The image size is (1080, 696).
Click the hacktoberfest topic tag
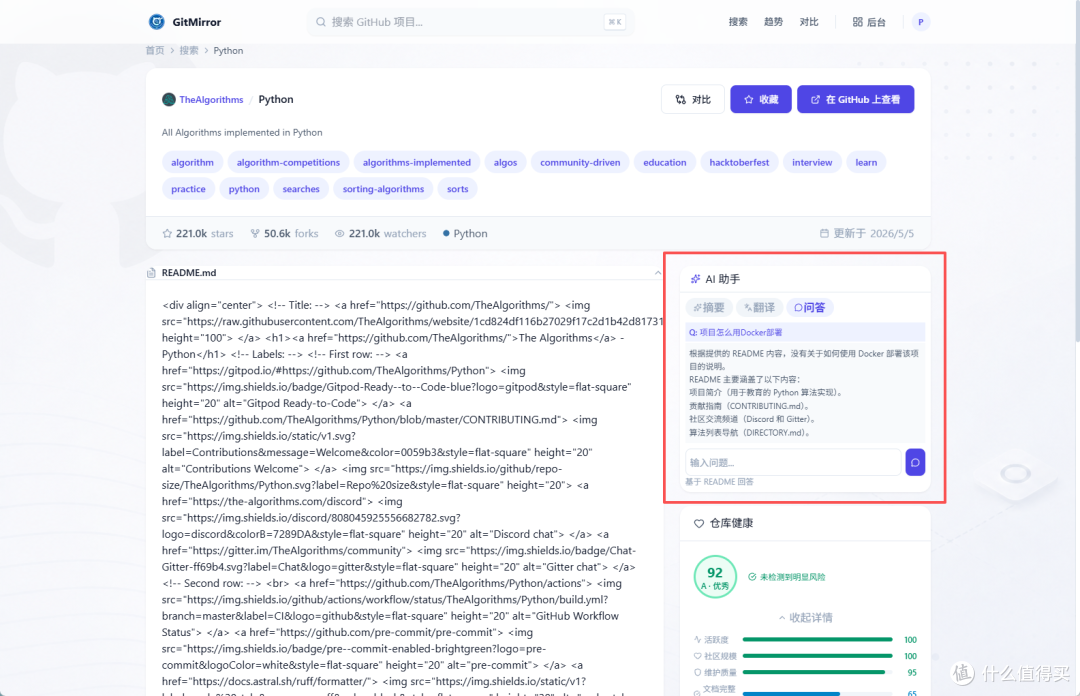[739, 163]
